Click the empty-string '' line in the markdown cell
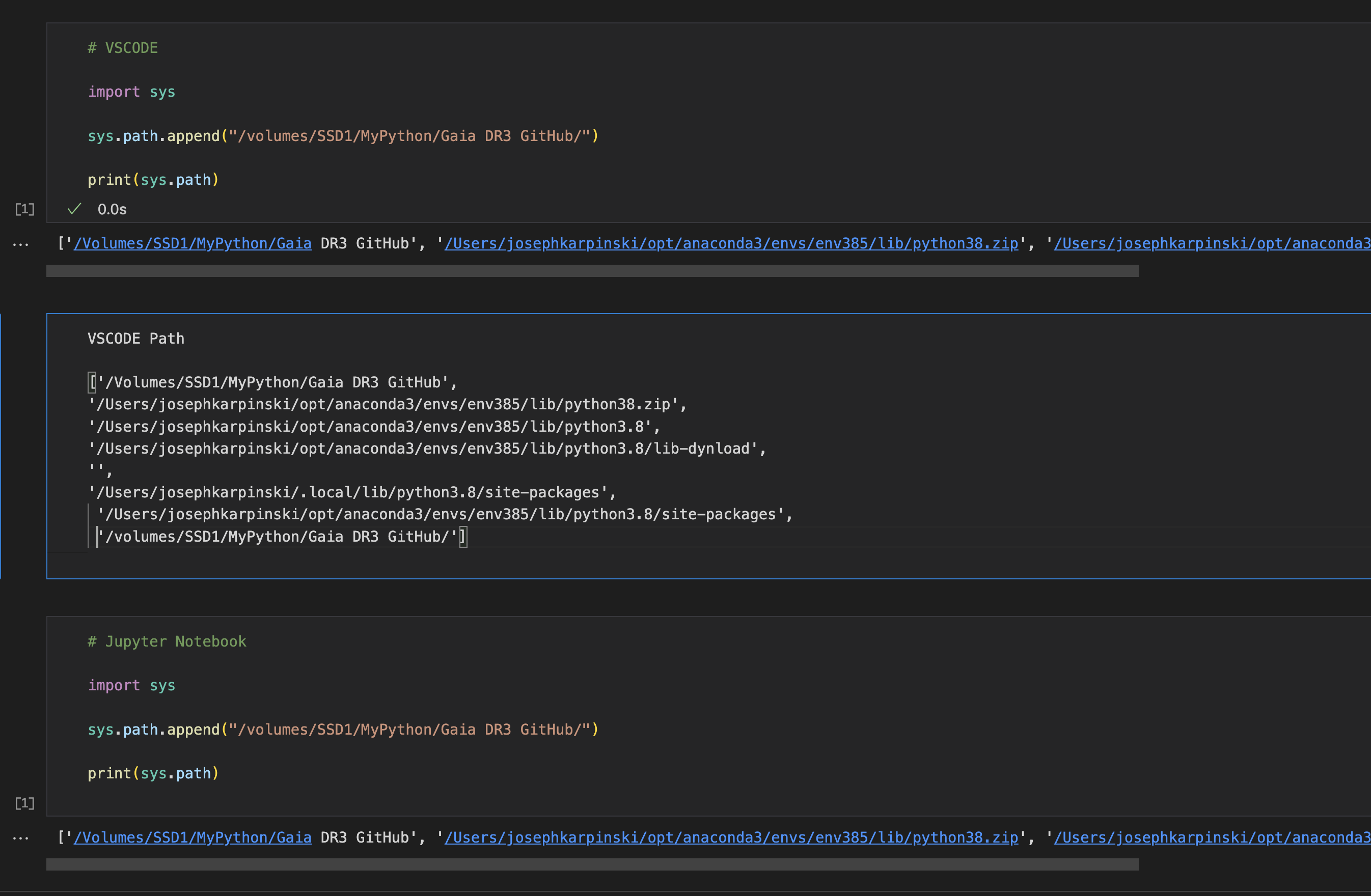Screen dimensions: 1371x896 [x=100, y=470]
